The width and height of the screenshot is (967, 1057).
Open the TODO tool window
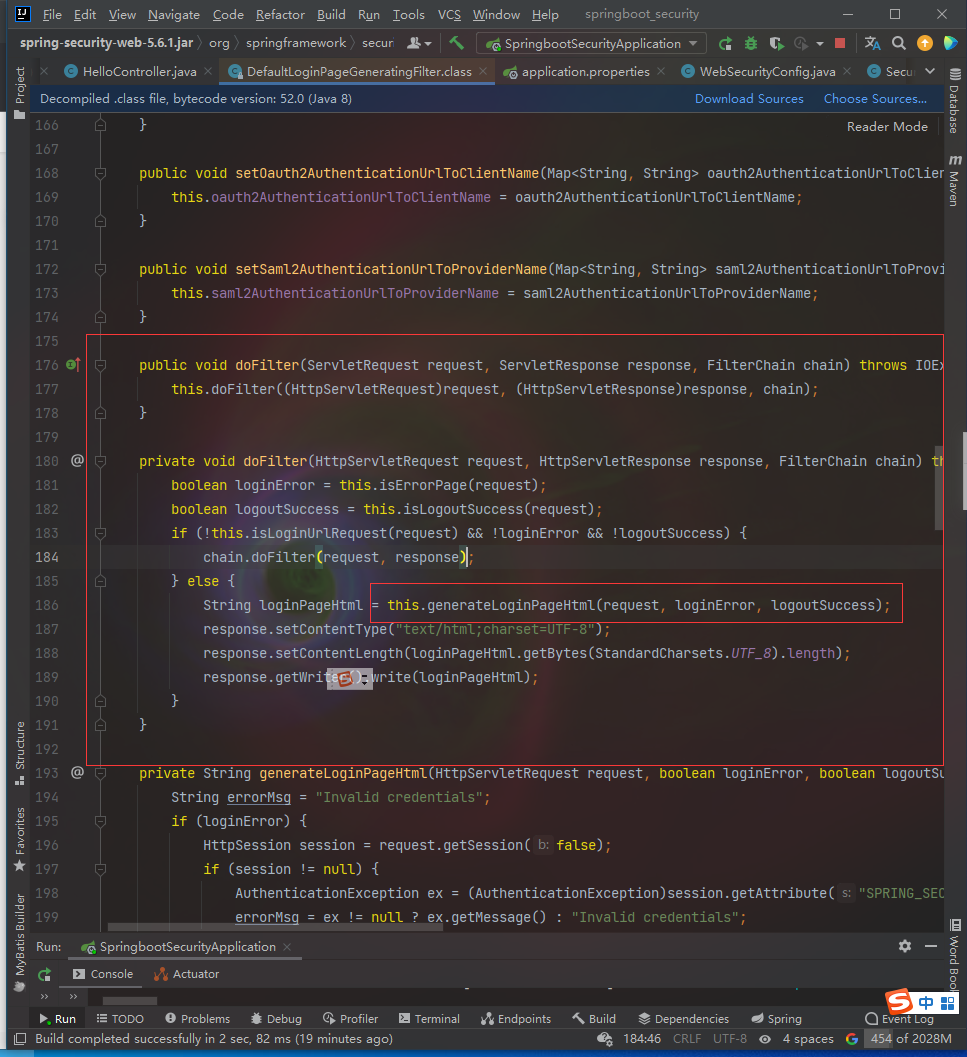point(120,1019)
